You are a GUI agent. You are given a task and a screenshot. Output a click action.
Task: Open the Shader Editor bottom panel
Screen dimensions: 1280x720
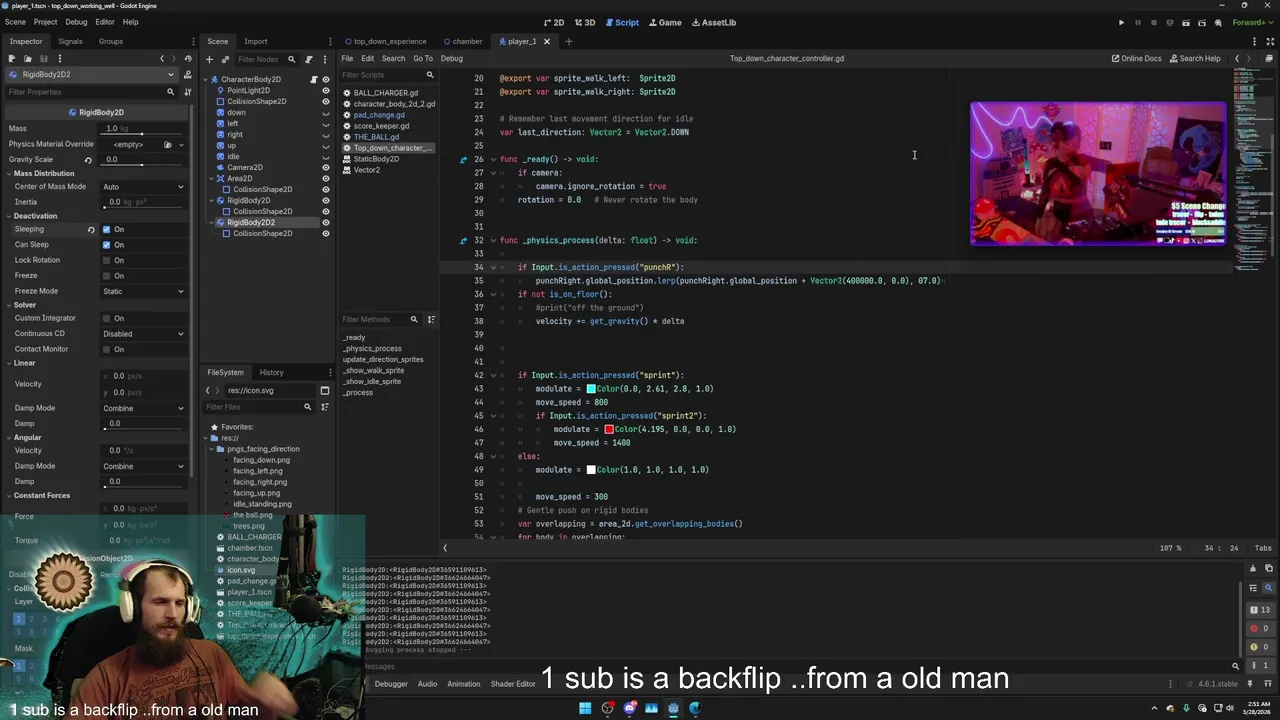click(x=513, y=684)
